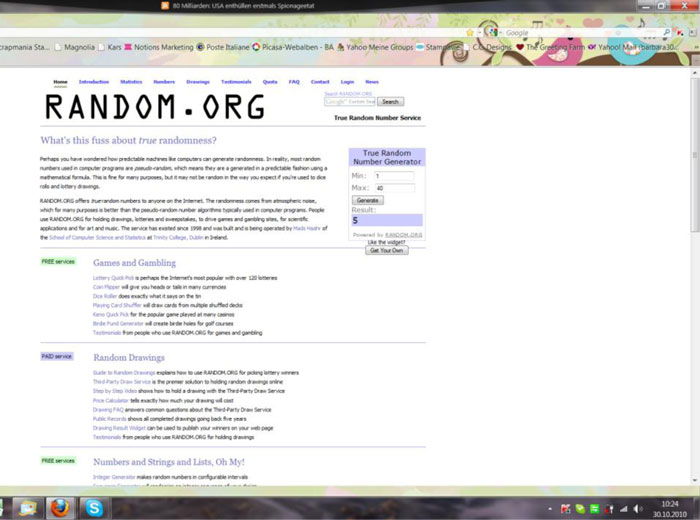The height and width of the screenshot is (520, 700).
Task: Open the Yahoo Meine Groups bookmark
Action: tap(375, 47)
